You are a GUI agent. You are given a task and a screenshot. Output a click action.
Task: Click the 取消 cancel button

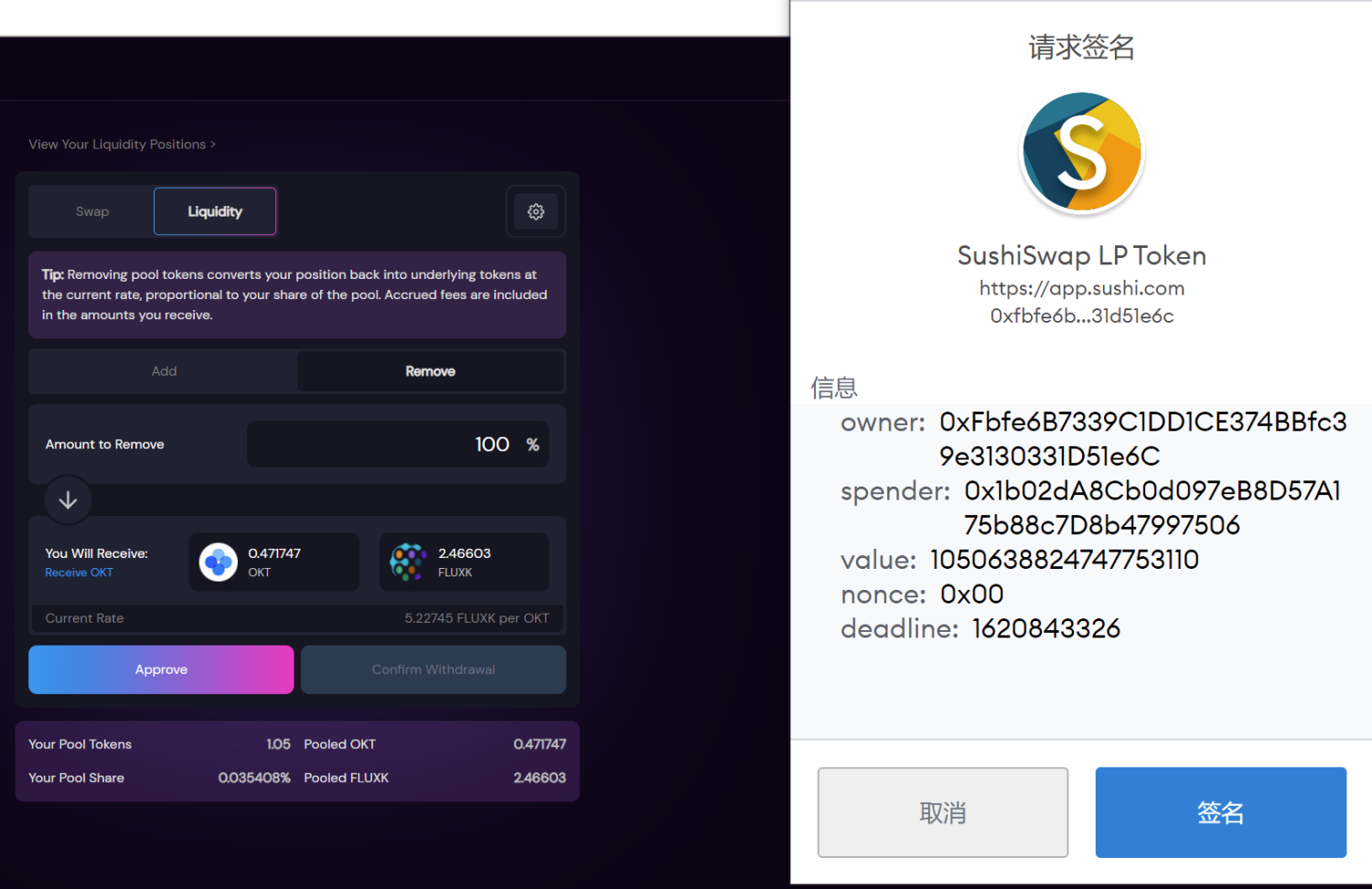943,812
